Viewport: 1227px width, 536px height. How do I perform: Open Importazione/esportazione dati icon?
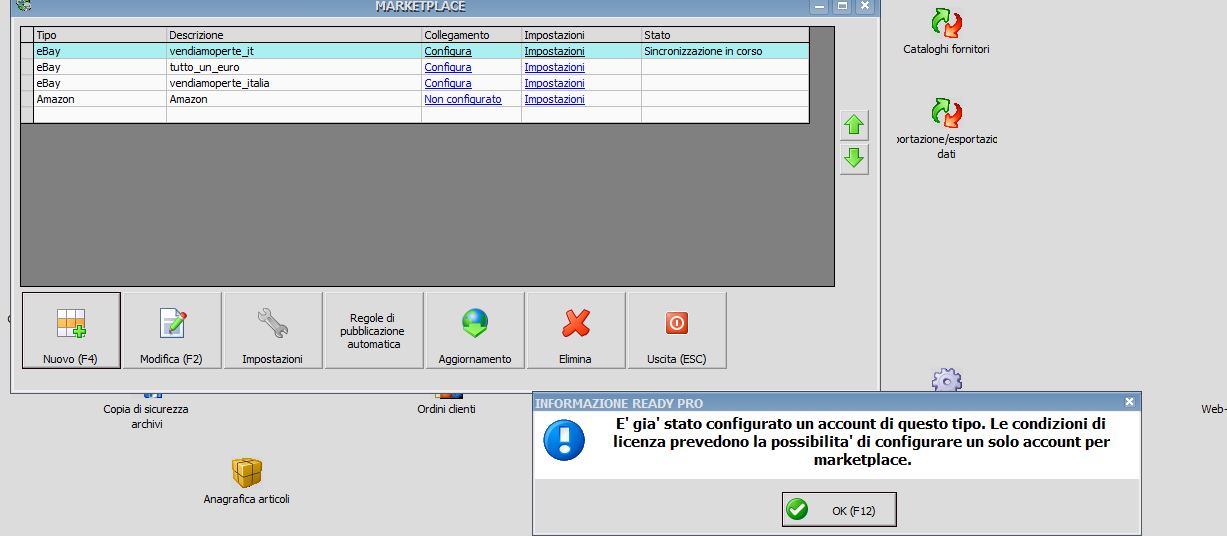click(946, 128)
